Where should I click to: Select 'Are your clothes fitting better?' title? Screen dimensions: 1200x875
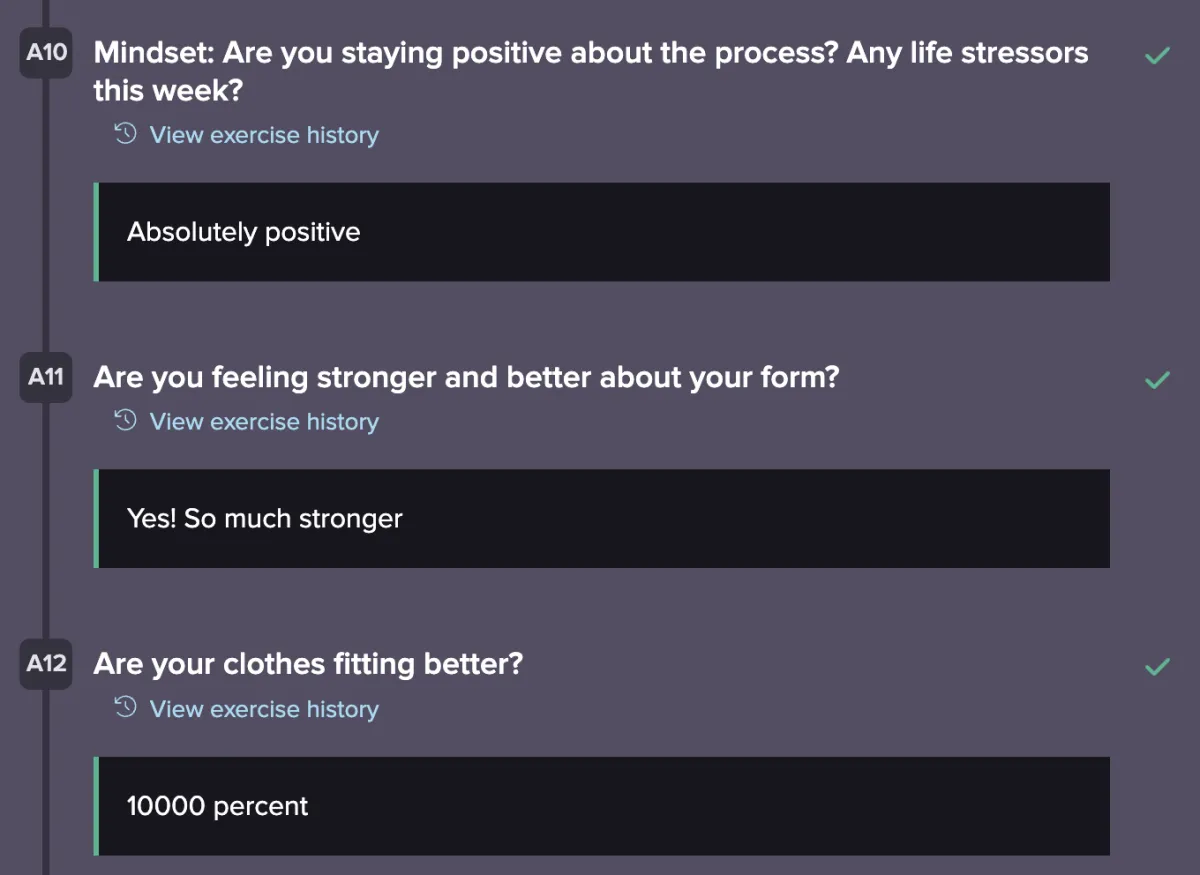pyautogui.click(x=308, y=664)
